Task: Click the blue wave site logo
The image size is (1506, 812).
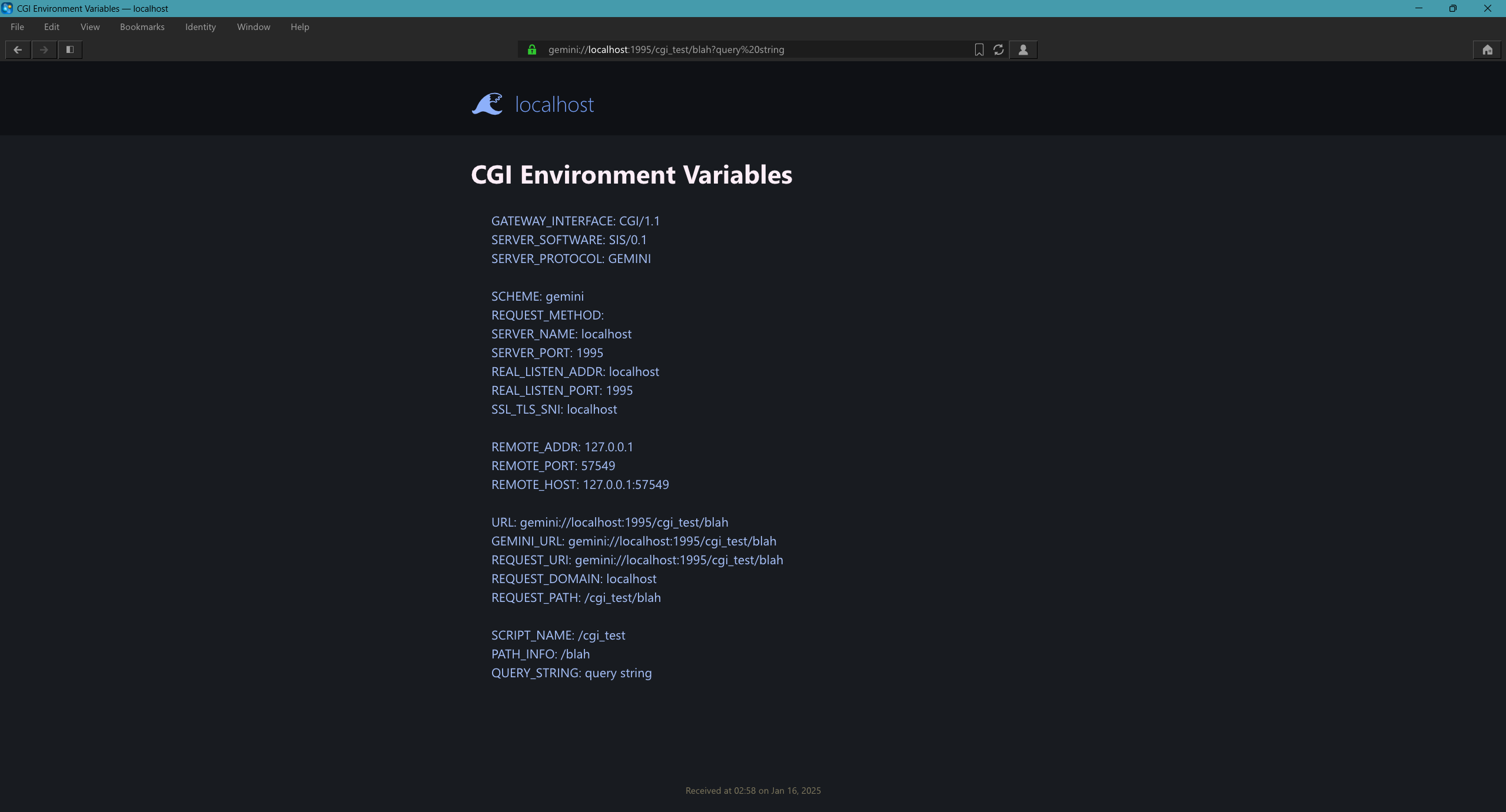Action: [487, 104]
